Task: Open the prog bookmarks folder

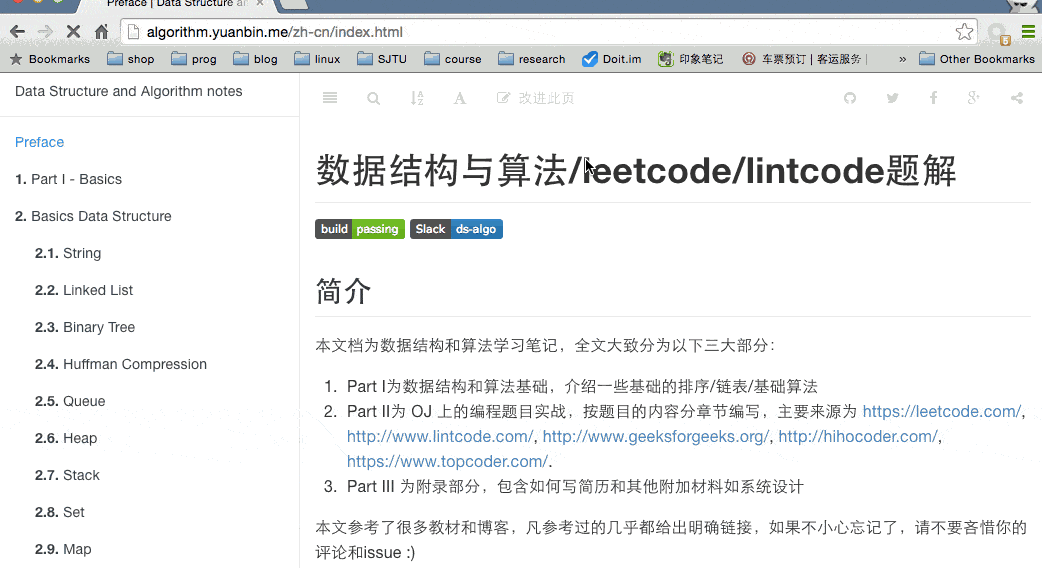Action: tap(194, 59)
